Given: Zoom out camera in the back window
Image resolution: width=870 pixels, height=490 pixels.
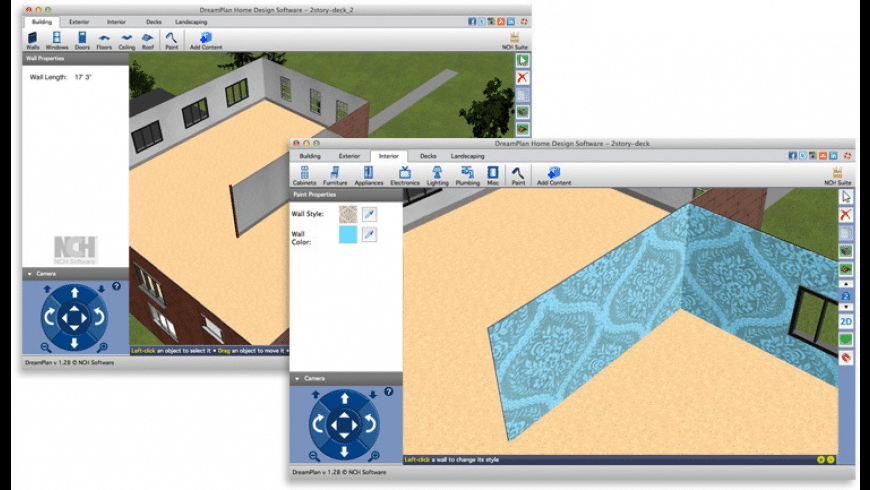Looking at the screenshot, I should (45, 348).
